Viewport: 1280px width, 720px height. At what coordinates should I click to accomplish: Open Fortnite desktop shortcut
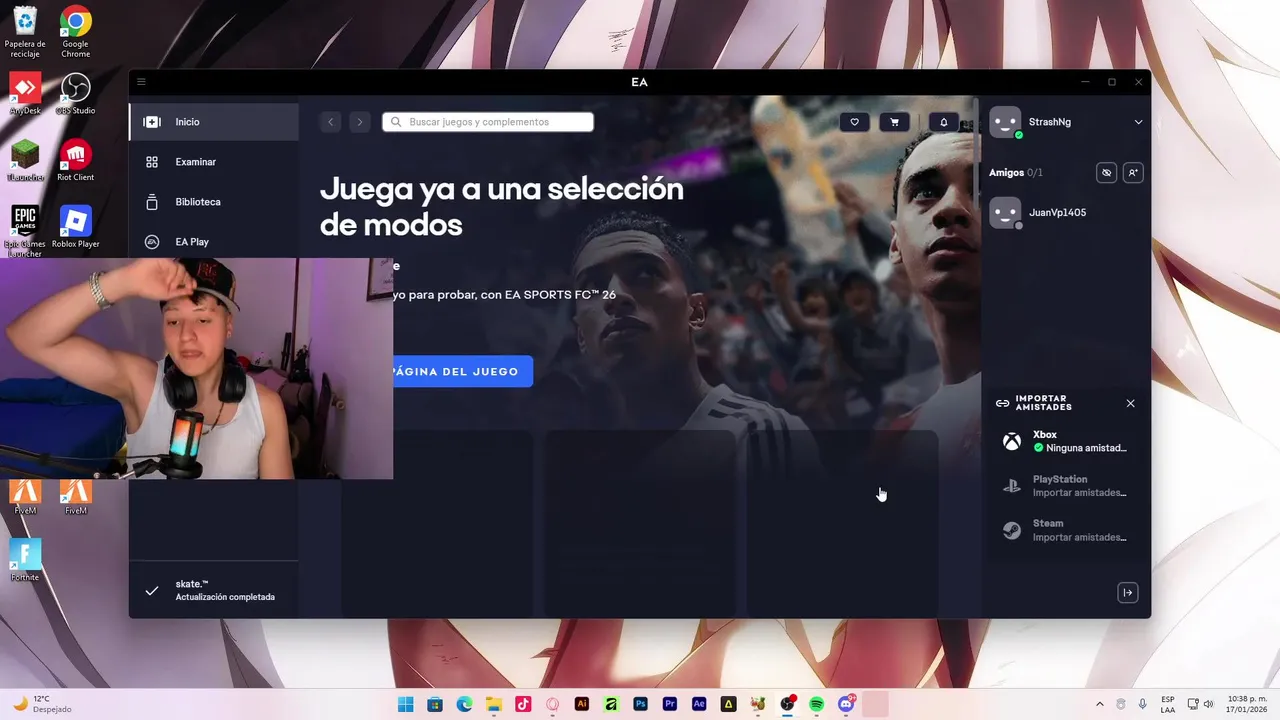point(25,560)
